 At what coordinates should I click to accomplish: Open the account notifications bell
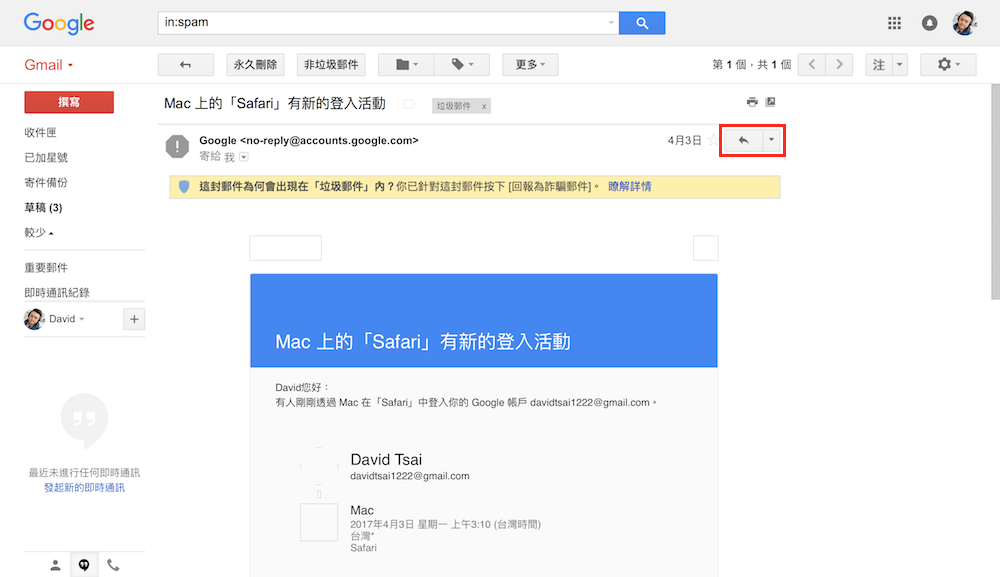(x=929, y=23)
